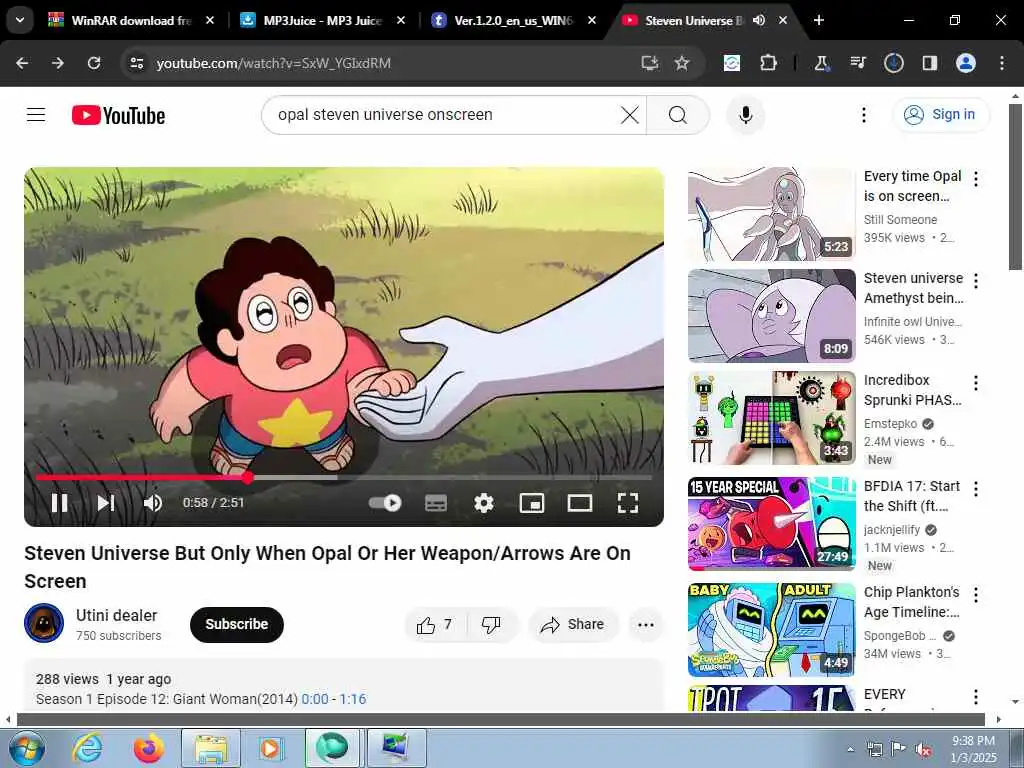Click the youtube.com address bar URL
1024x768 pixels.
coord(274,63)
